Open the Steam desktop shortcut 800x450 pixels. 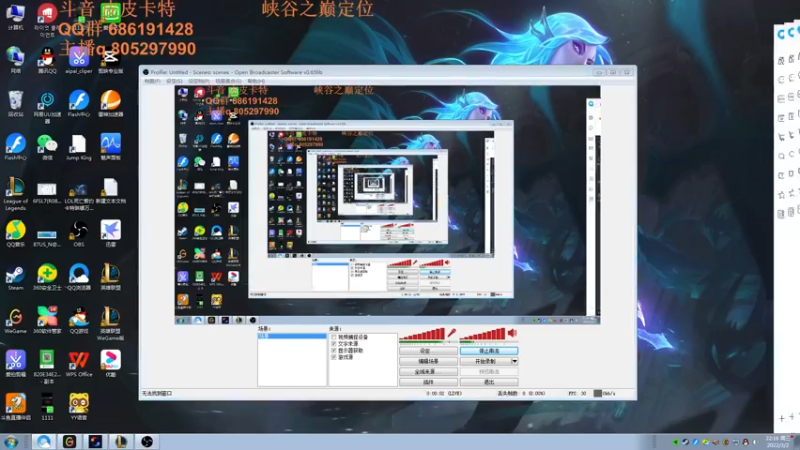15,278
